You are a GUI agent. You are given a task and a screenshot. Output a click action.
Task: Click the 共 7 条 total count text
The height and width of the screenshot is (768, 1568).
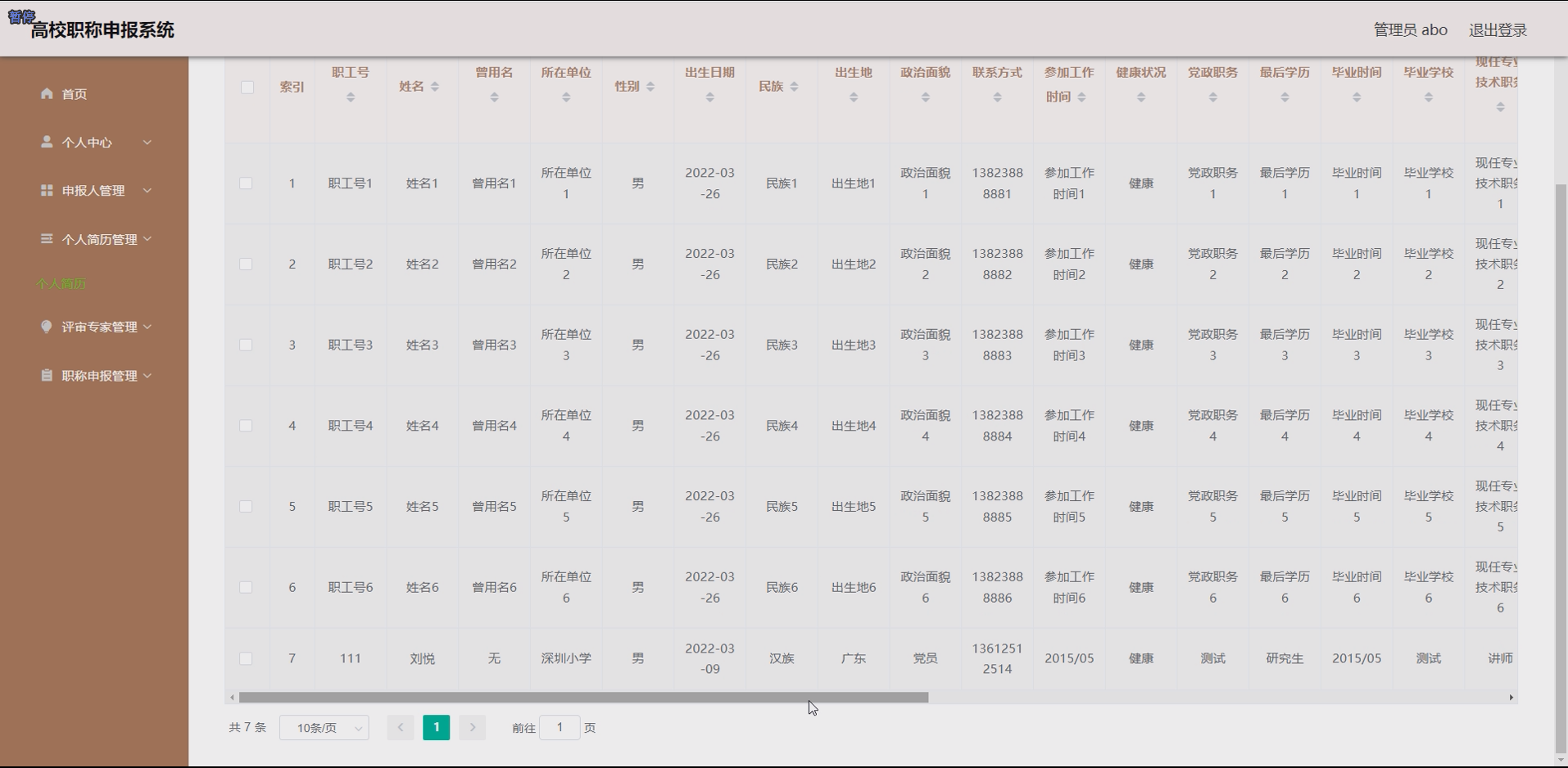coord(247,727)
